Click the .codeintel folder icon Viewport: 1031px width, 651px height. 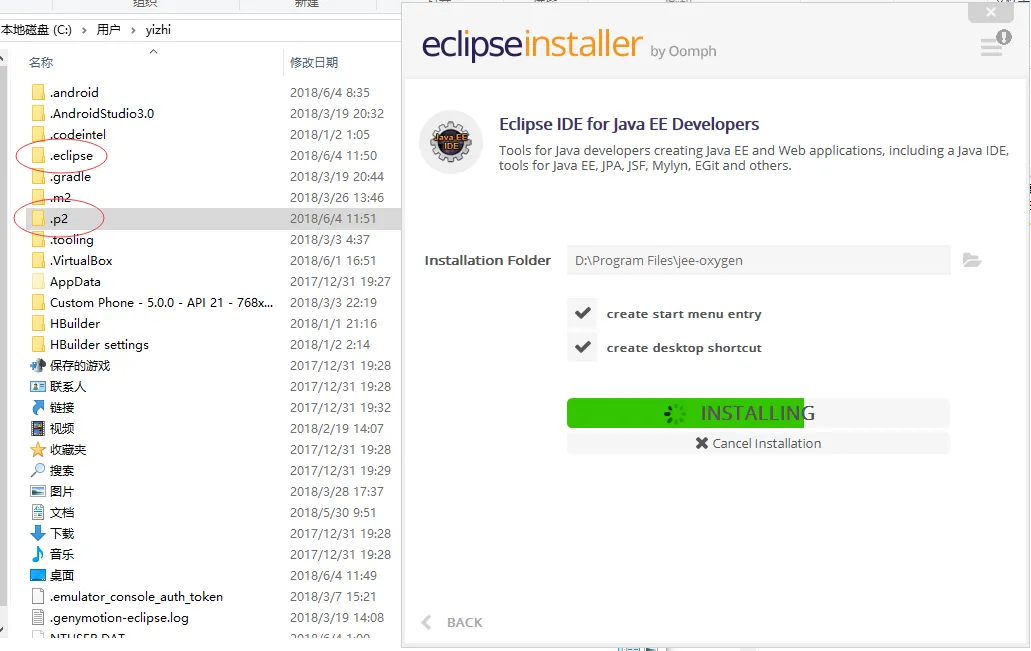click(38, 135)
